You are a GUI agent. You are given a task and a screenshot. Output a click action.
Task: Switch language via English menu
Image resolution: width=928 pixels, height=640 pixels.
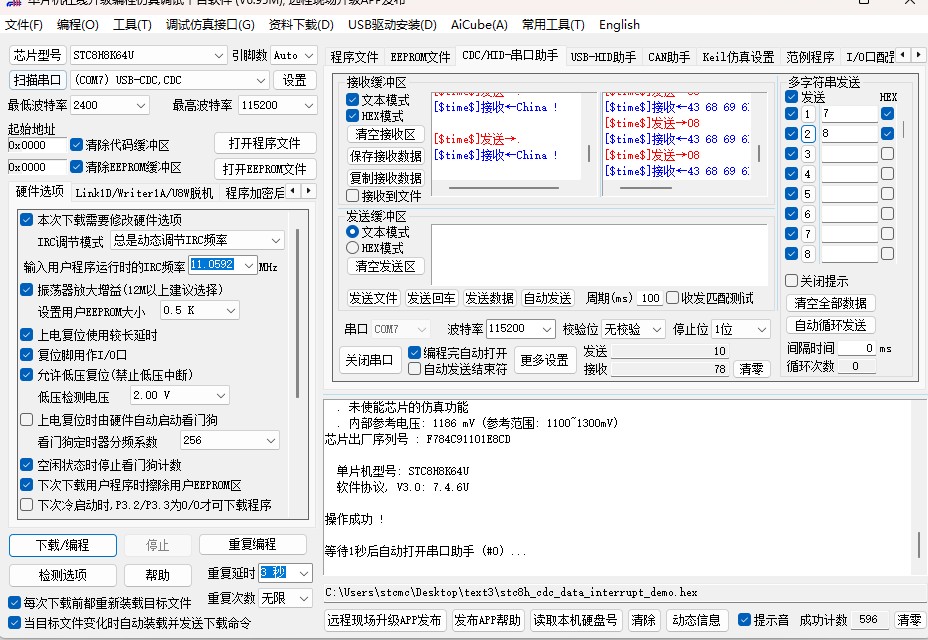(619, 25)
